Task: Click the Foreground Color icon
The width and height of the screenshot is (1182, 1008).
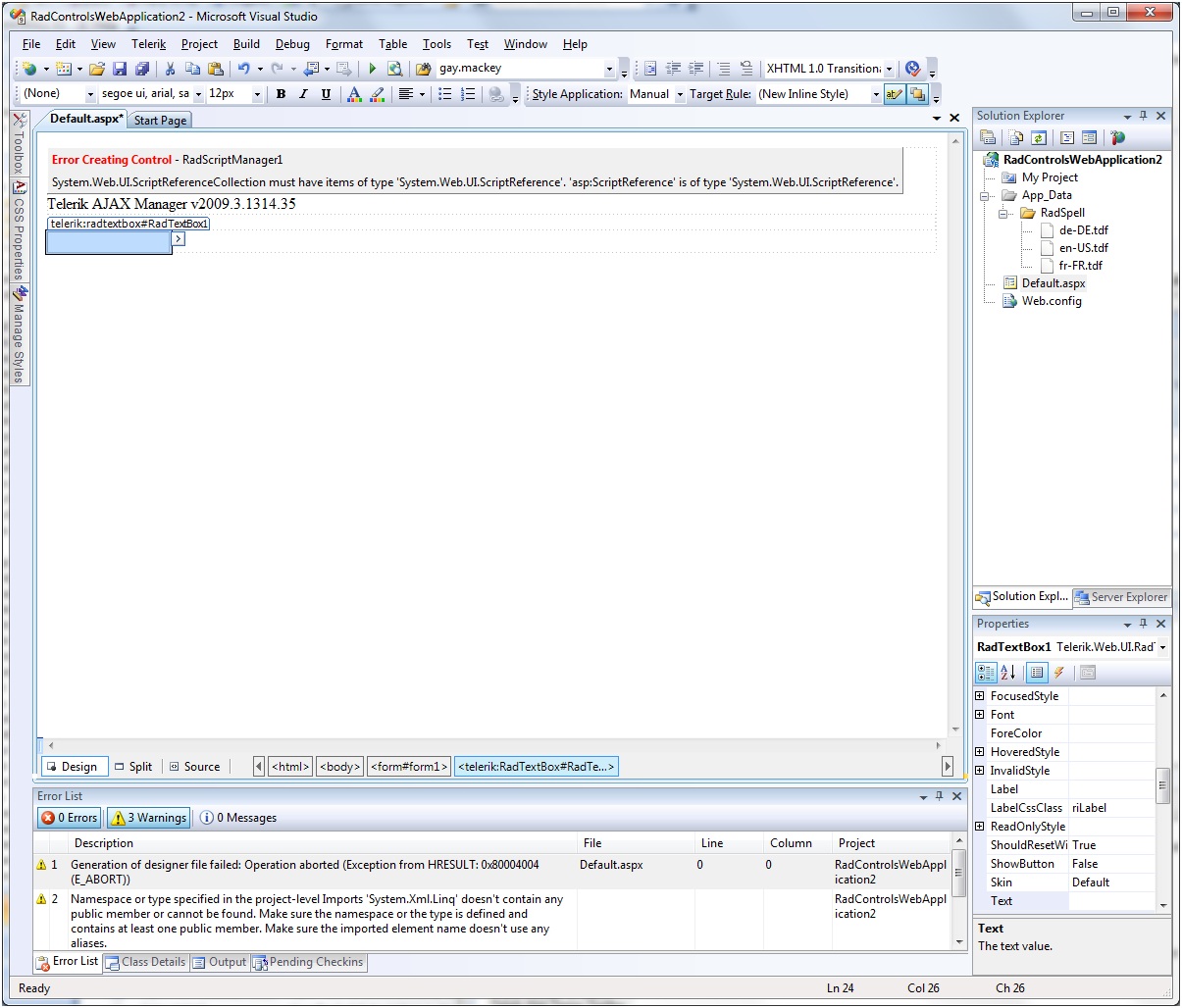Action: [354, 94]
